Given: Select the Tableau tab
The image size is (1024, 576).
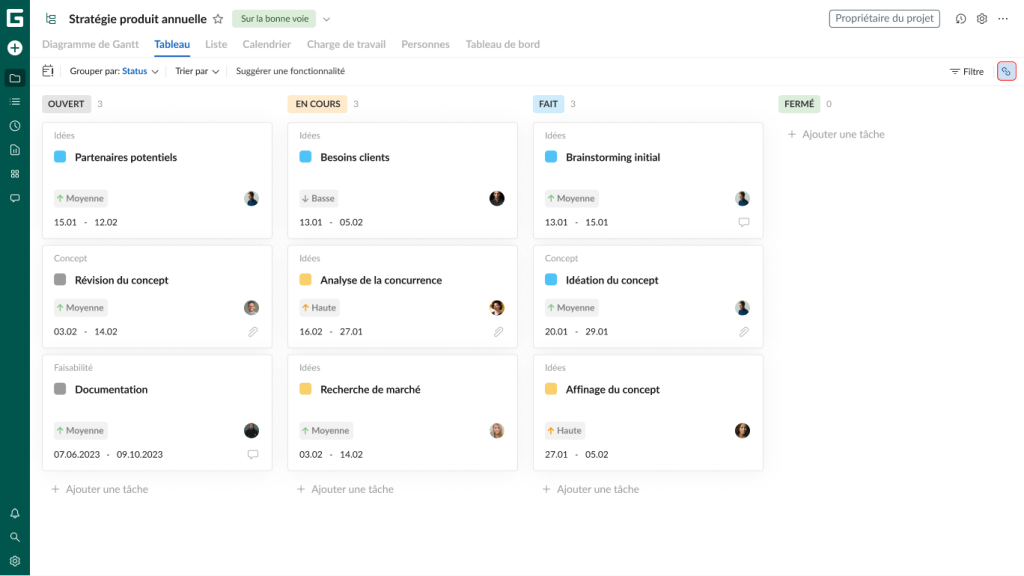Looking at the screenshot, I should [x=172, y=44].
